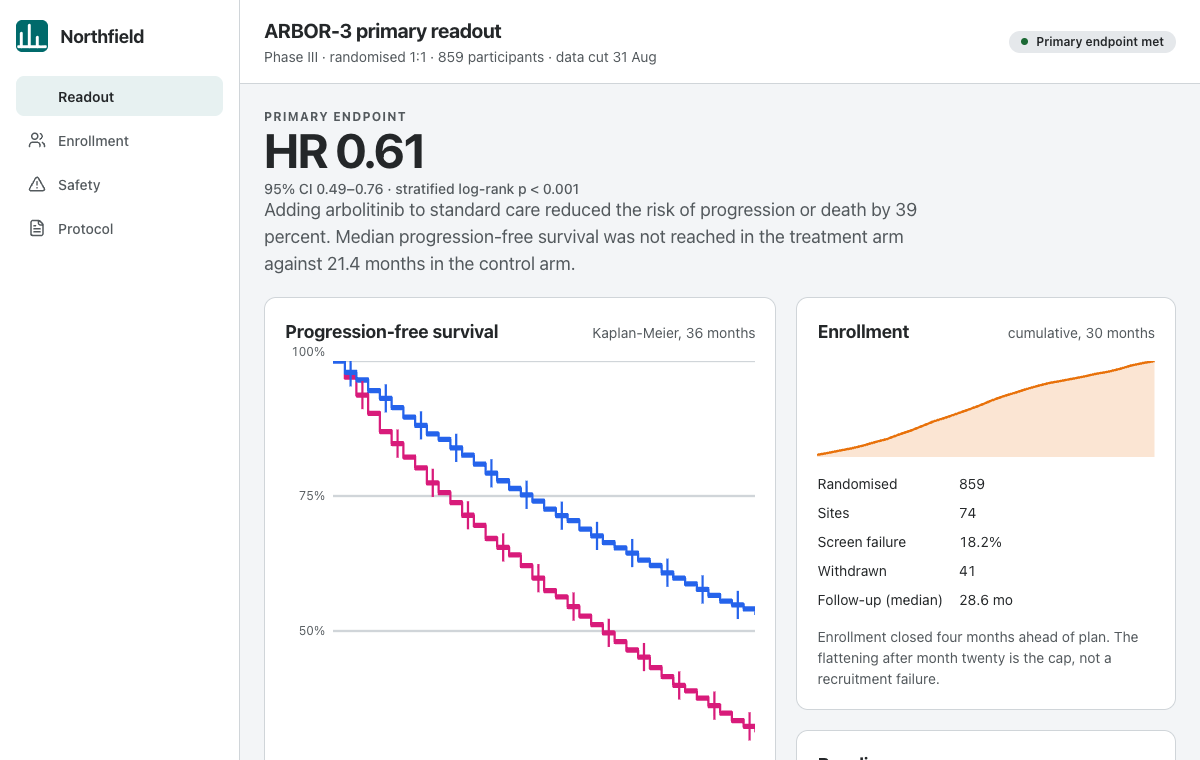This screenshot has height=760, width=1200.
Task: Go to the Enrollment sidebar page
Action: click(x=119, y=141)
